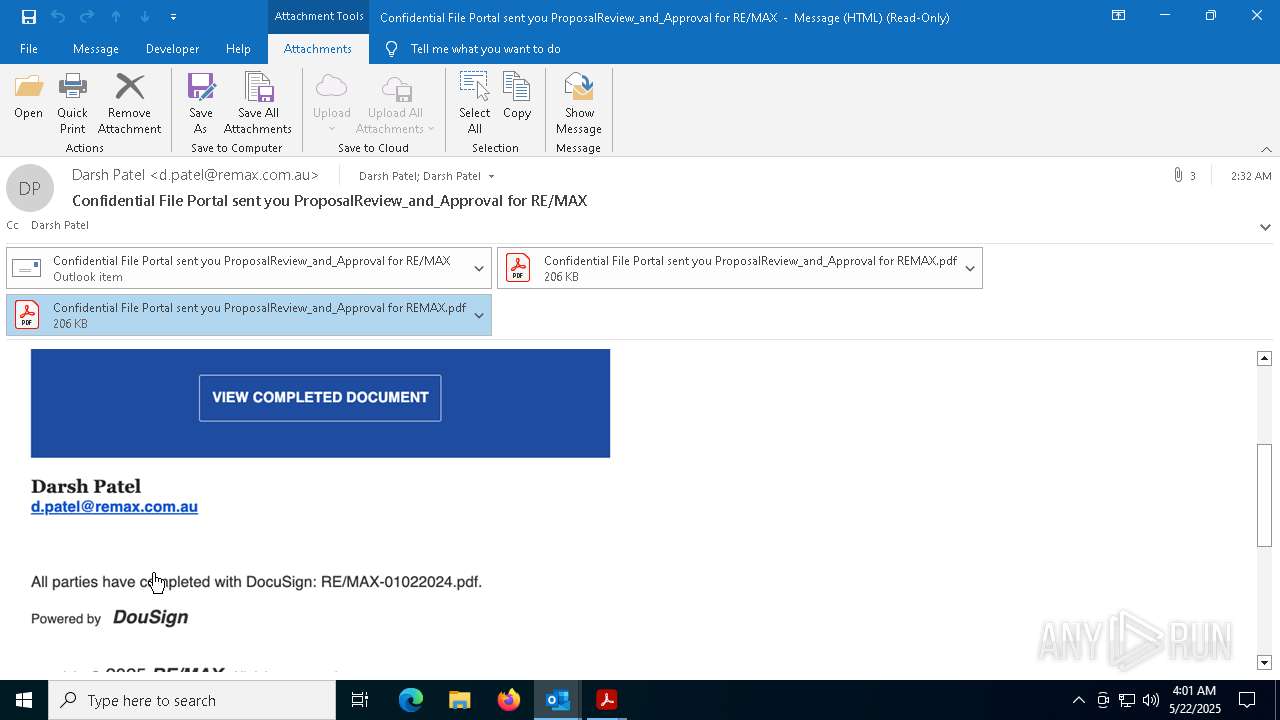Switch to the Developer tab
This screenshot has height=720, width=1280.
point(172,49)
